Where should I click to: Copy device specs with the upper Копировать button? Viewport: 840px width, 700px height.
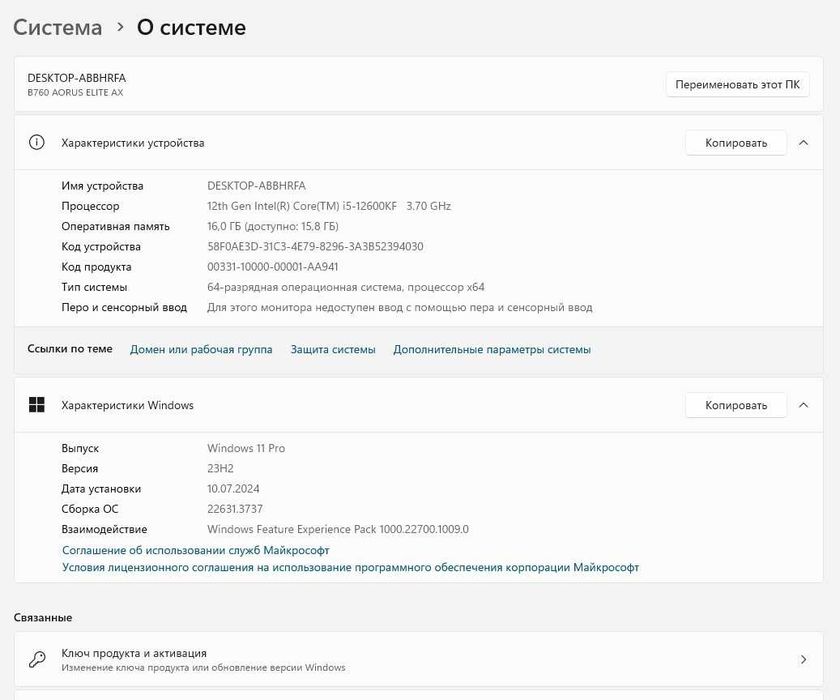[x=735, y=143]
